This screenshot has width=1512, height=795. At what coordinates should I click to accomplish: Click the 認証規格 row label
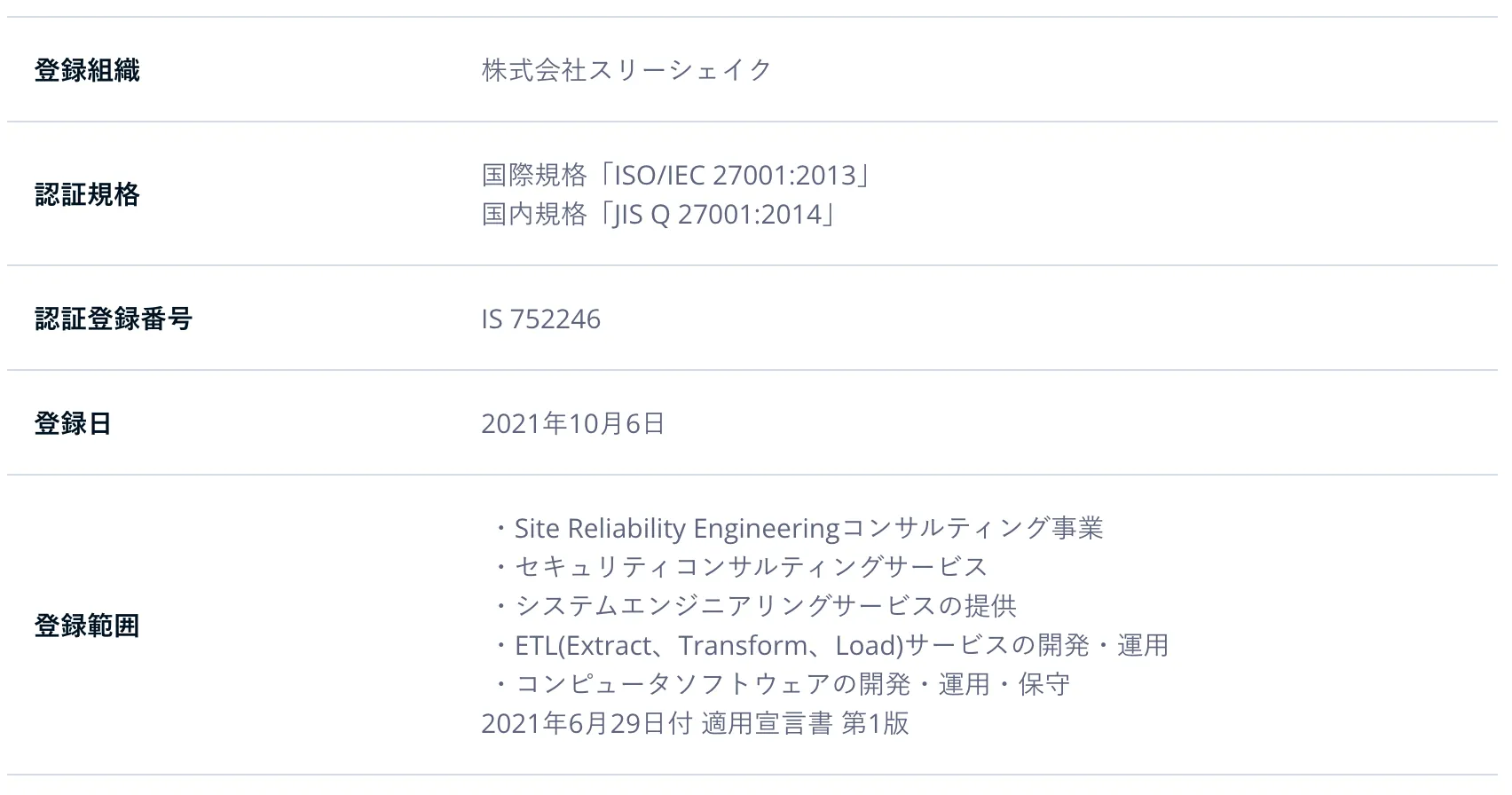(x=87, y=194)
